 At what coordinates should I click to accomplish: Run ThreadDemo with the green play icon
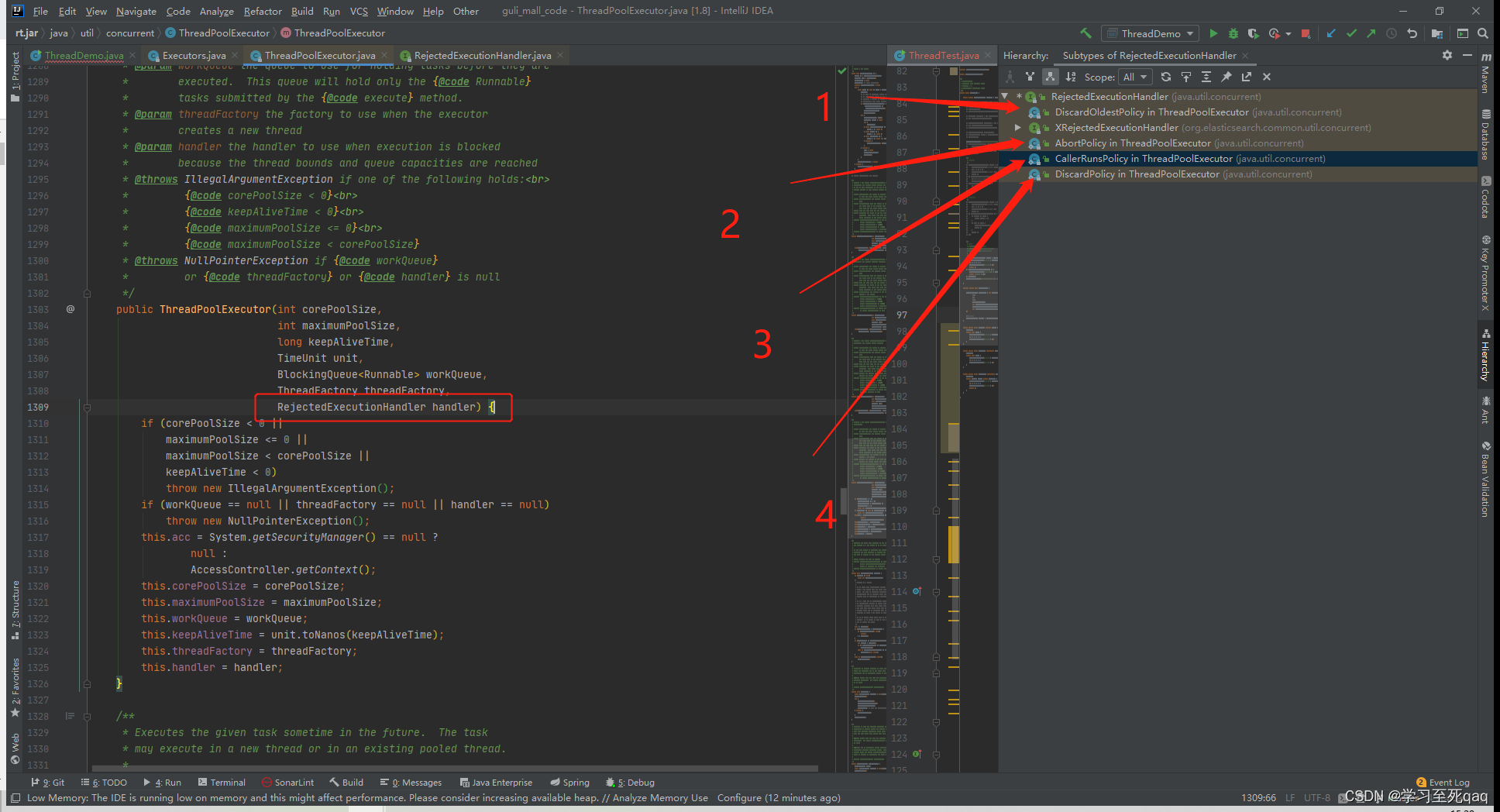point(1213,33)
